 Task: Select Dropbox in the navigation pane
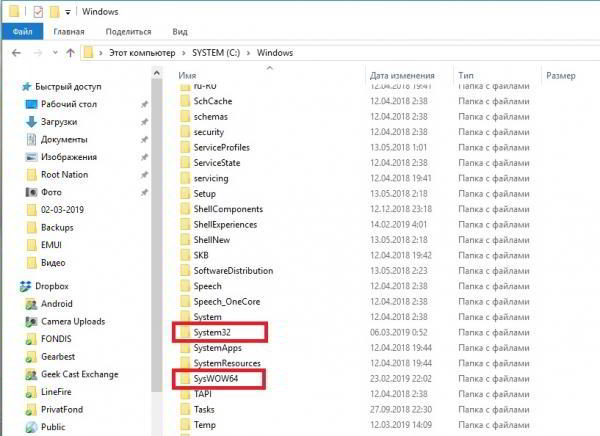click(x=52, y=286)
